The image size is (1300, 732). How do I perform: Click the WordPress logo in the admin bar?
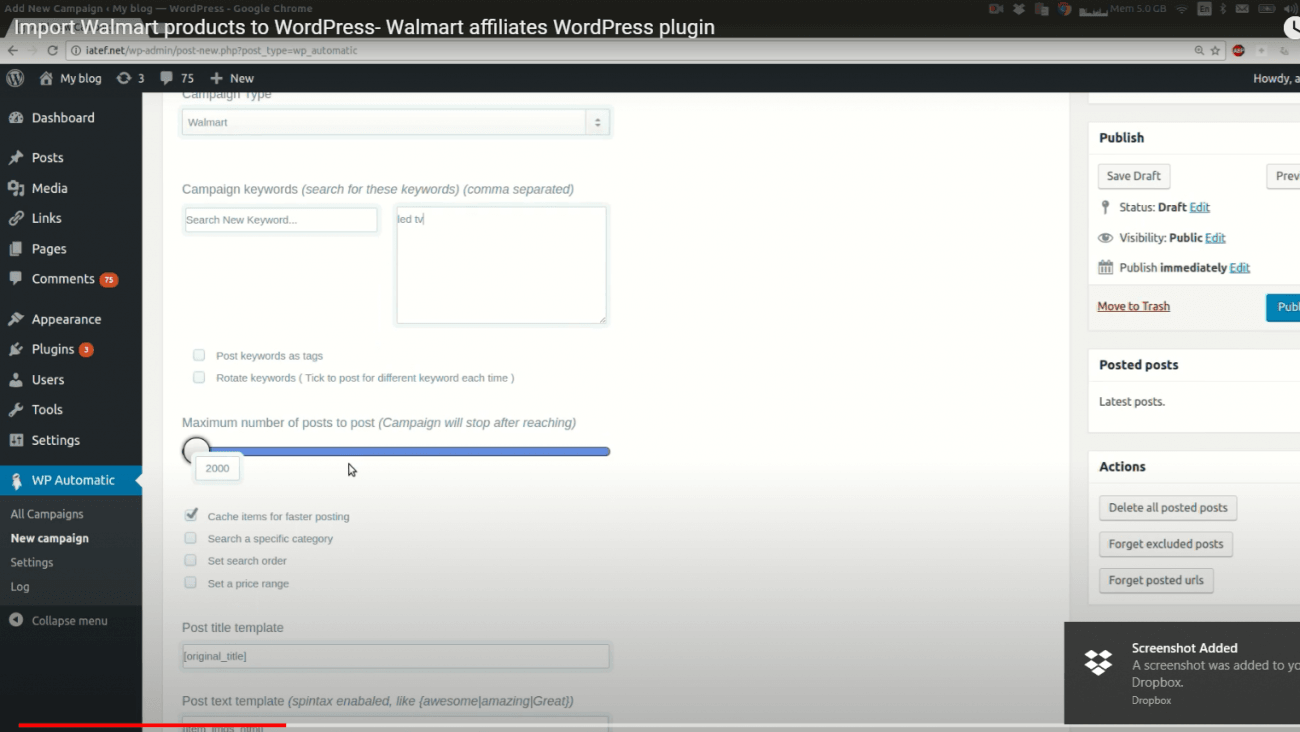[15, 78]
